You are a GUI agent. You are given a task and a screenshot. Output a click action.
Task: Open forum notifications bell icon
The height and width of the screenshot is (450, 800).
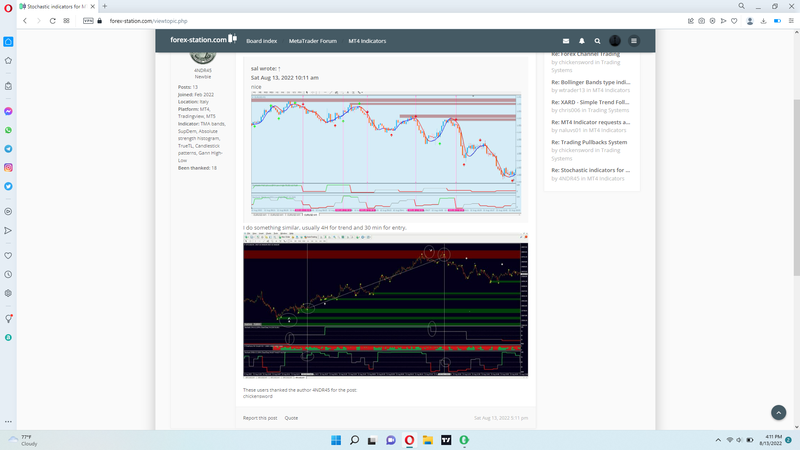tap(582, 41)
